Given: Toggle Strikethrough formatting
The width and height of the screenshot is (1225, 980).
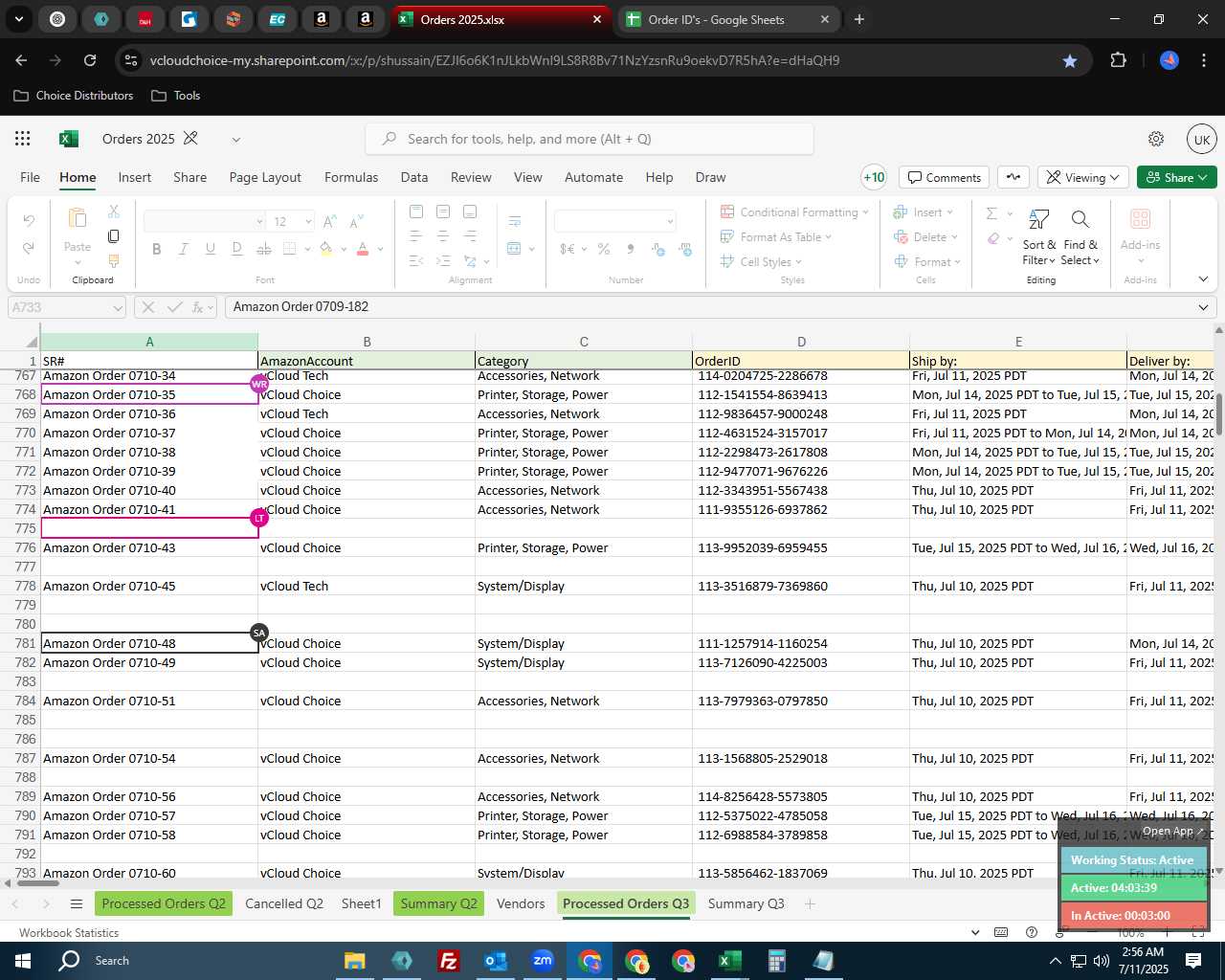Looking at the screenshot, I should (264, 249).
